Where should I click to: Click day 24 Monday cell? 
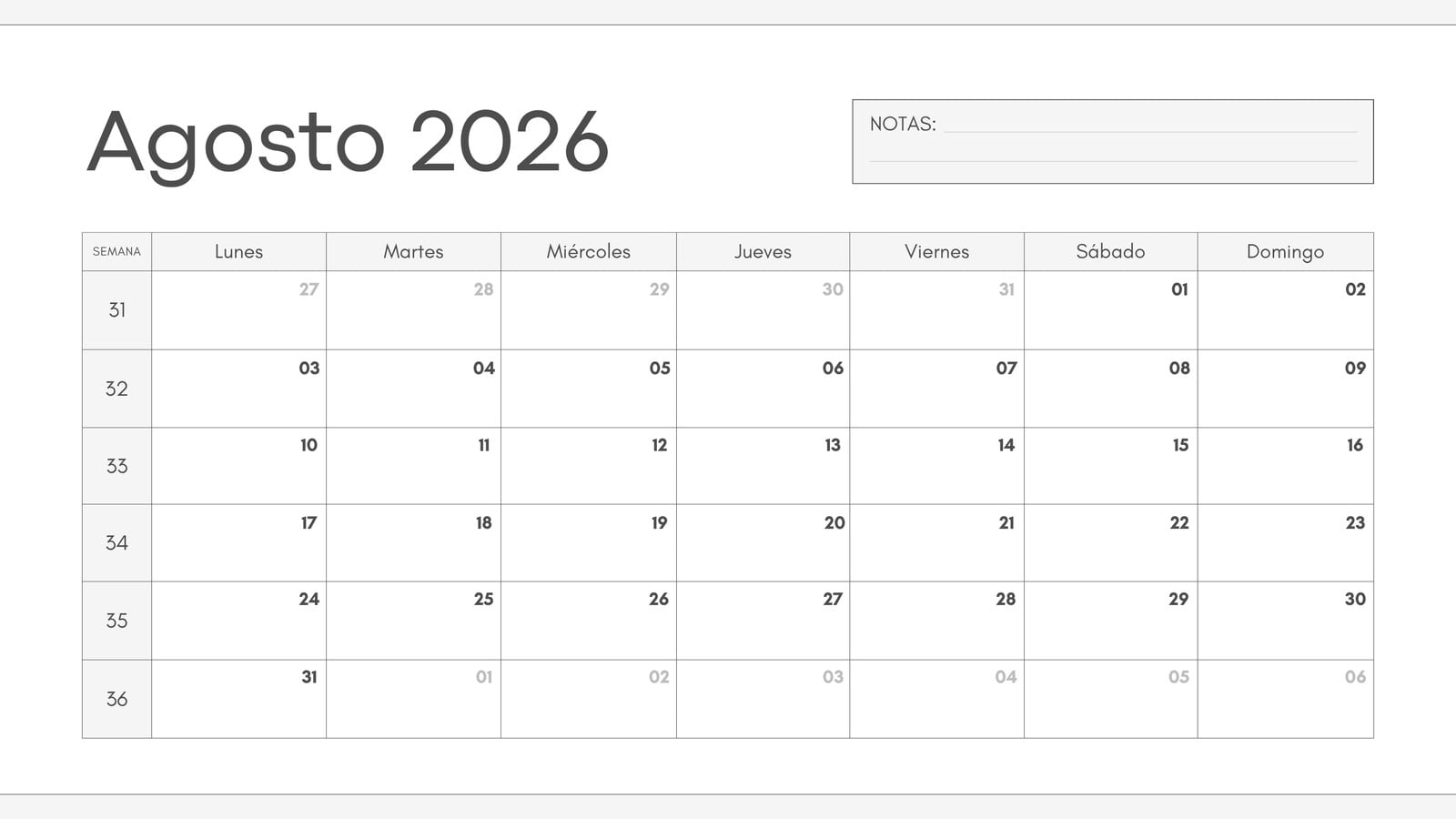(x=238, y=621)
